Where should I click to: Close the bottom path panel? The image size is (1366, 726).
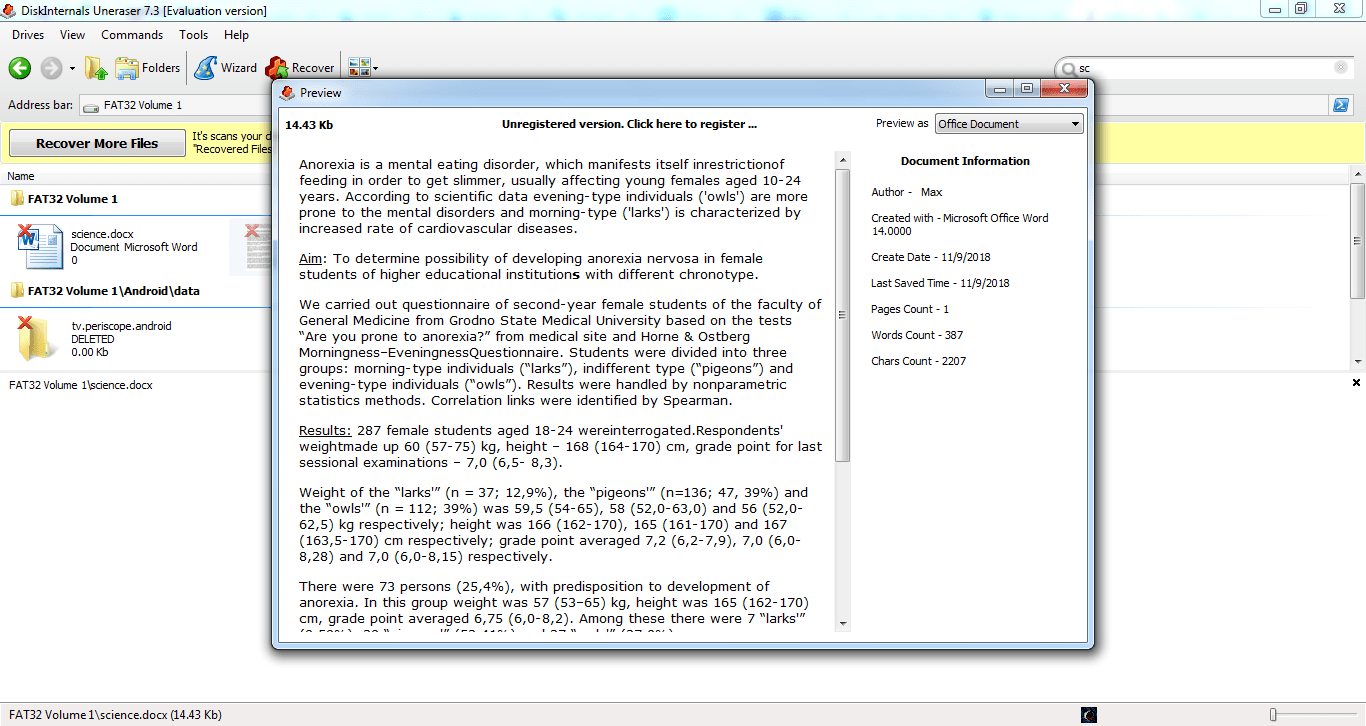[1356, 383]
